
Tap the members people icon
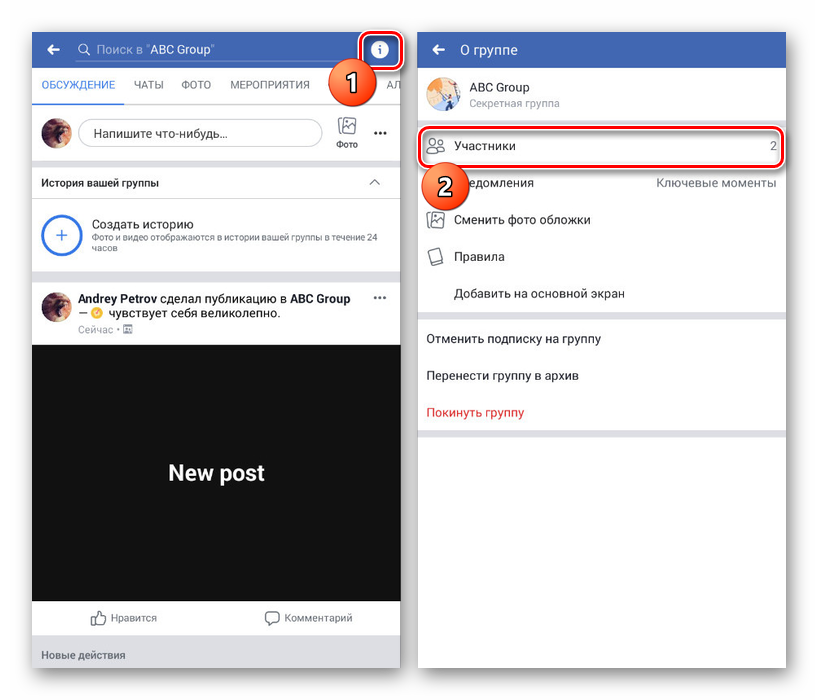coord(436,146)
